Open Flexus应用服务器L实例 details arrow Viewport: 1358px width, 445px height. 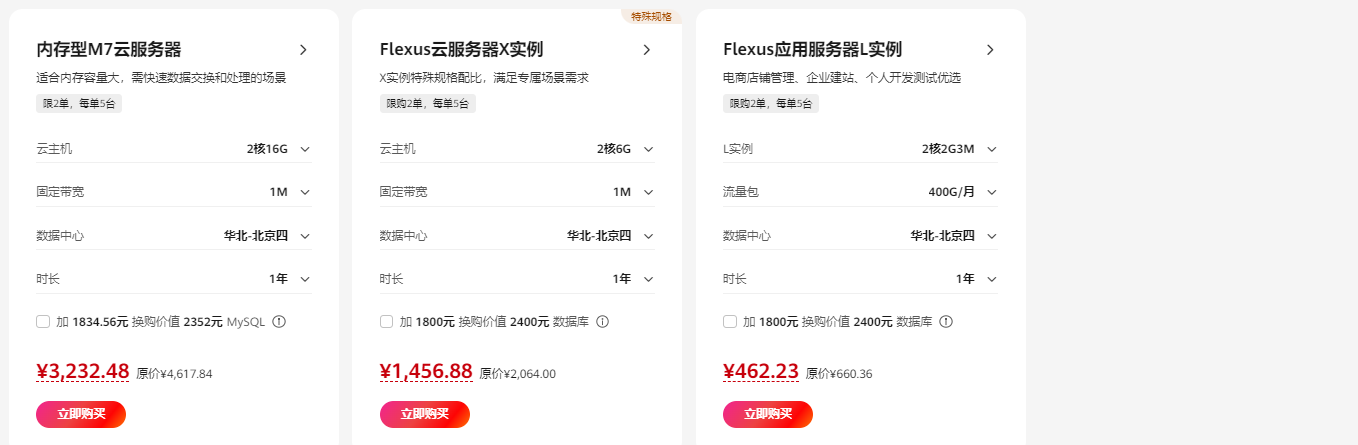point(990,50)
